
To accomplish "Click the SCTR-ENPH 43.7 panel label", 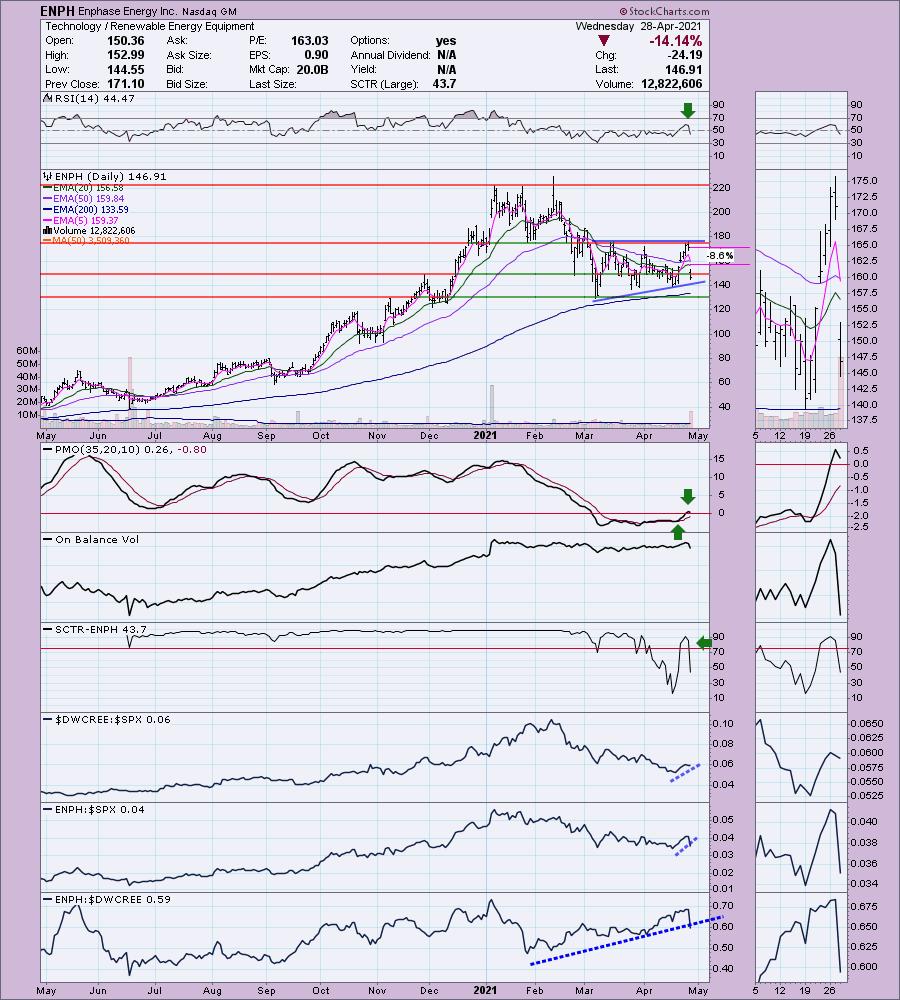I will pyautogui.click(x=101, y=629).
